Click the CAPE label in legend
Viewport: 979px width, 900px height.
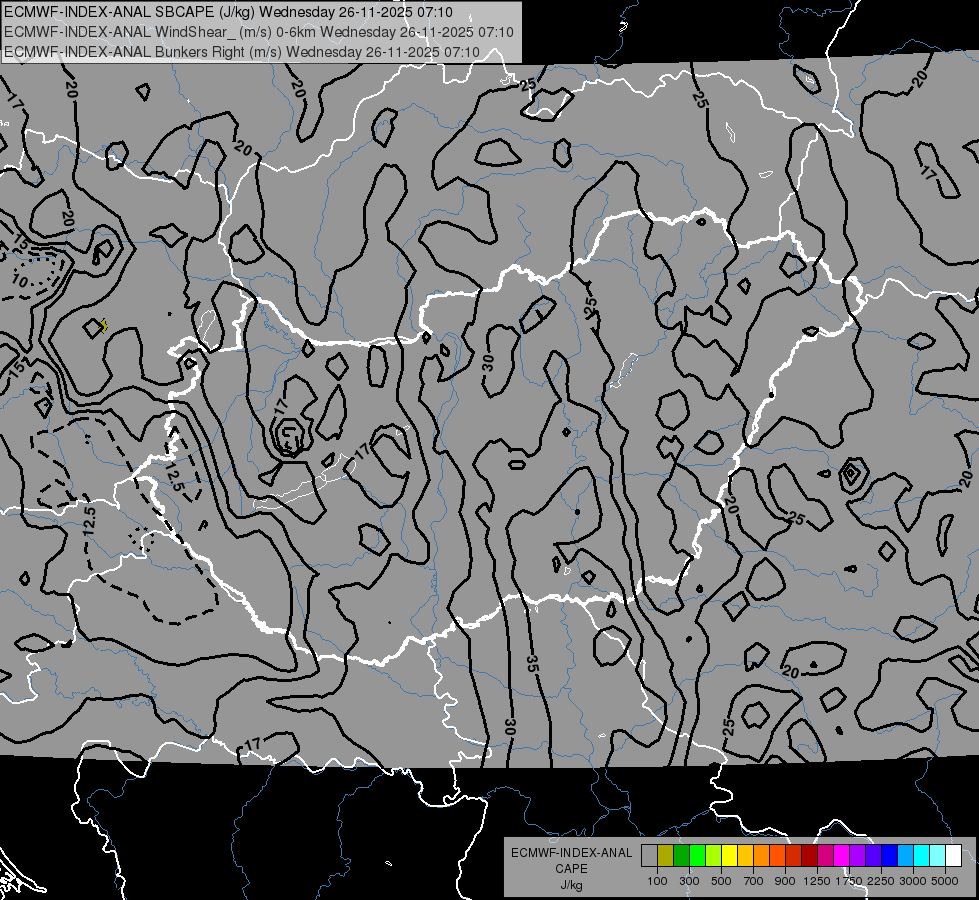coord(571,869)
